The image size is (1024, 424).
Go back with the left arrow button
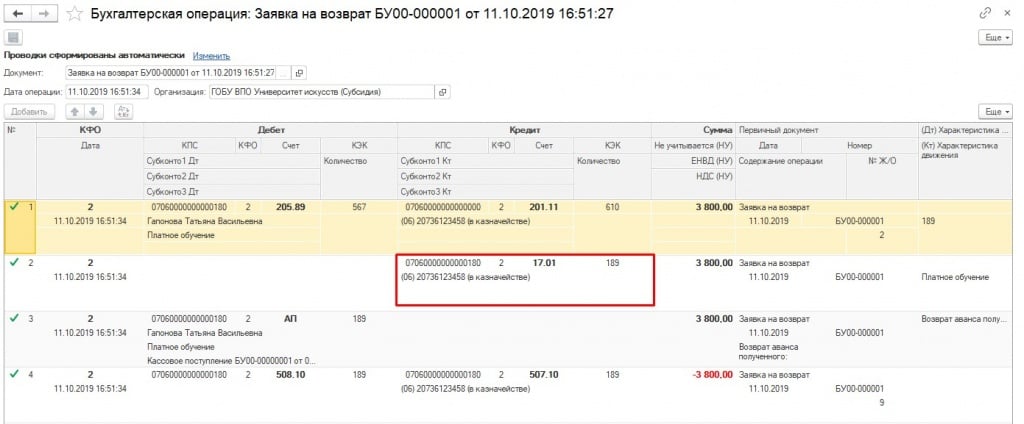tap(18, 13)
